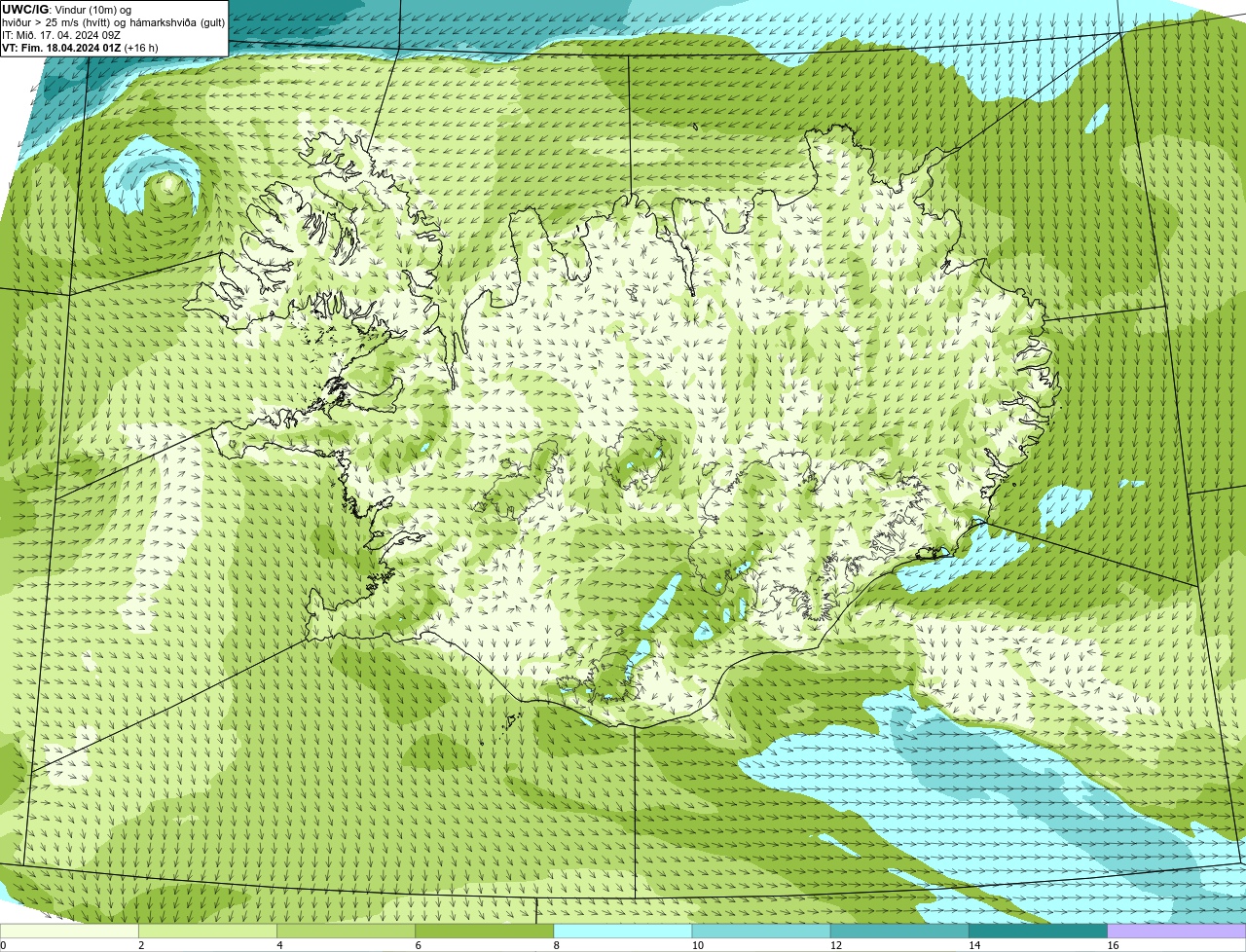This screenshot has height=952, width=1246.
Task: Choose the 12–14 m/s teal legend swatch
Action: 899,931
